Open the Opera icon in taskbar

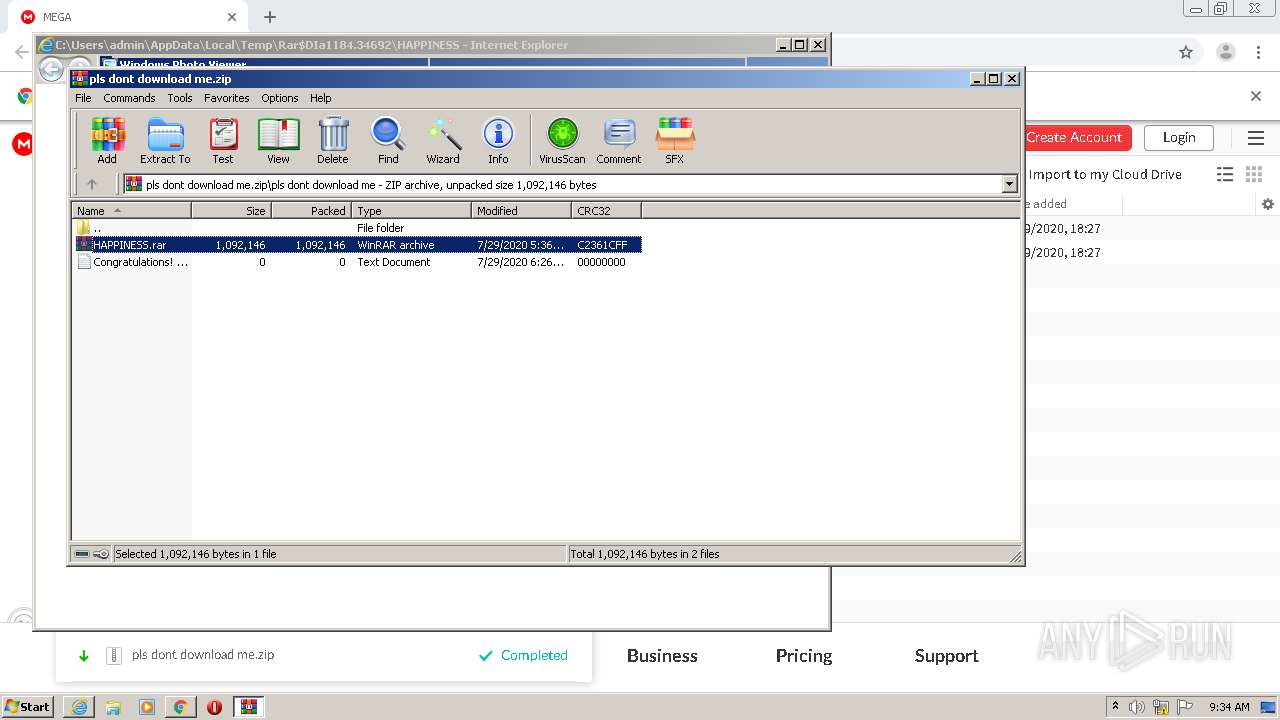214,707
